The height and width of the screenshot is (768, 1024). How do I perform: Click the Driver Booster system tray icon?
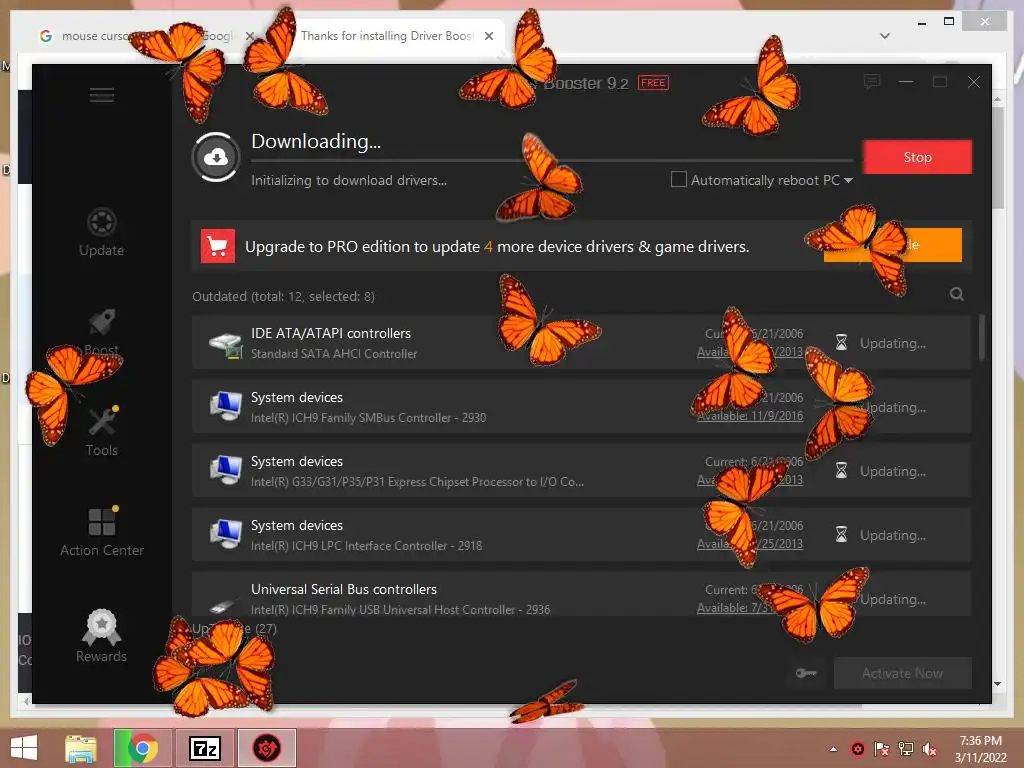point(857,749)
